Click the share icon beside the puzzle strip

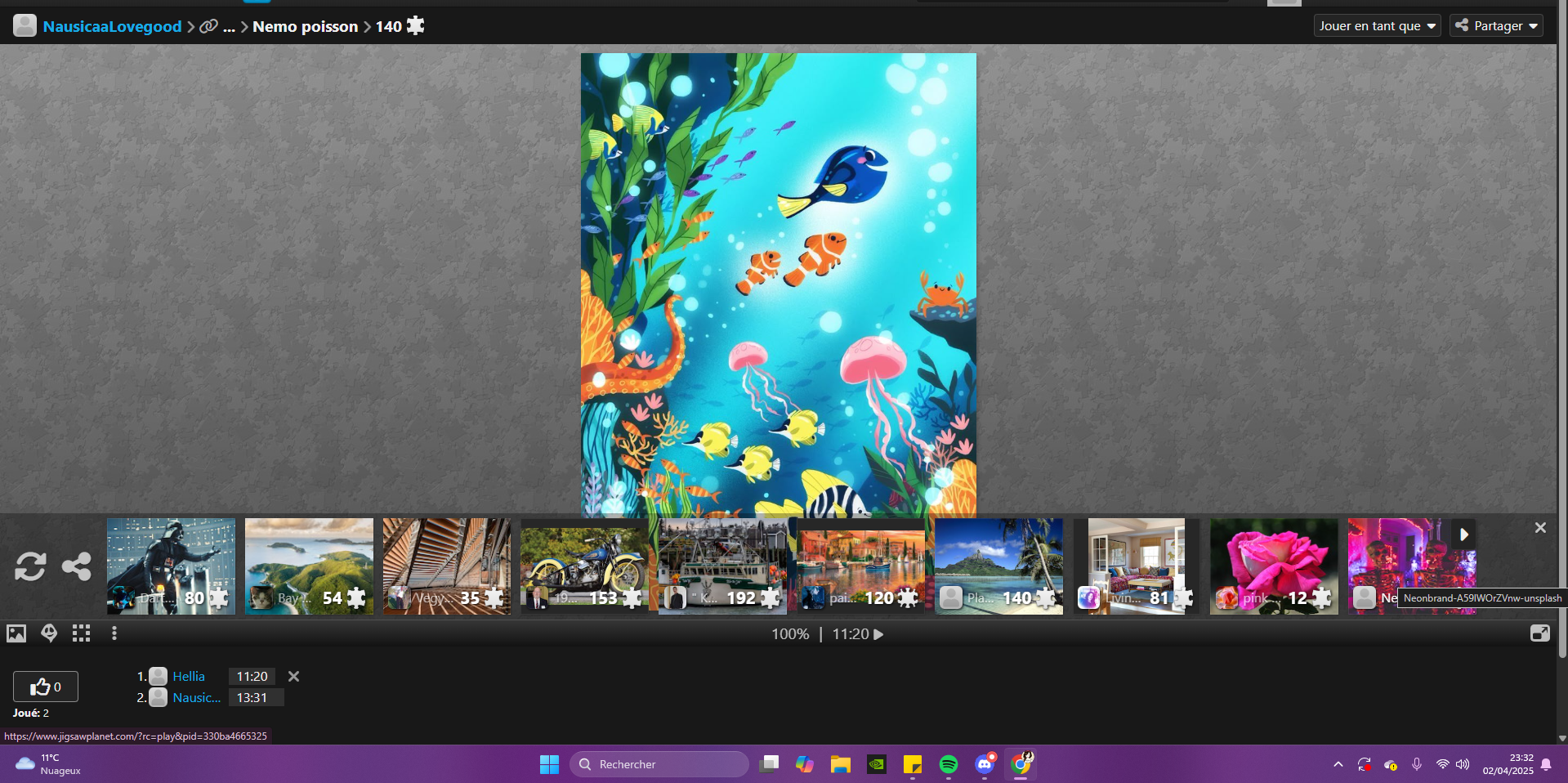(x=77, y=566)
